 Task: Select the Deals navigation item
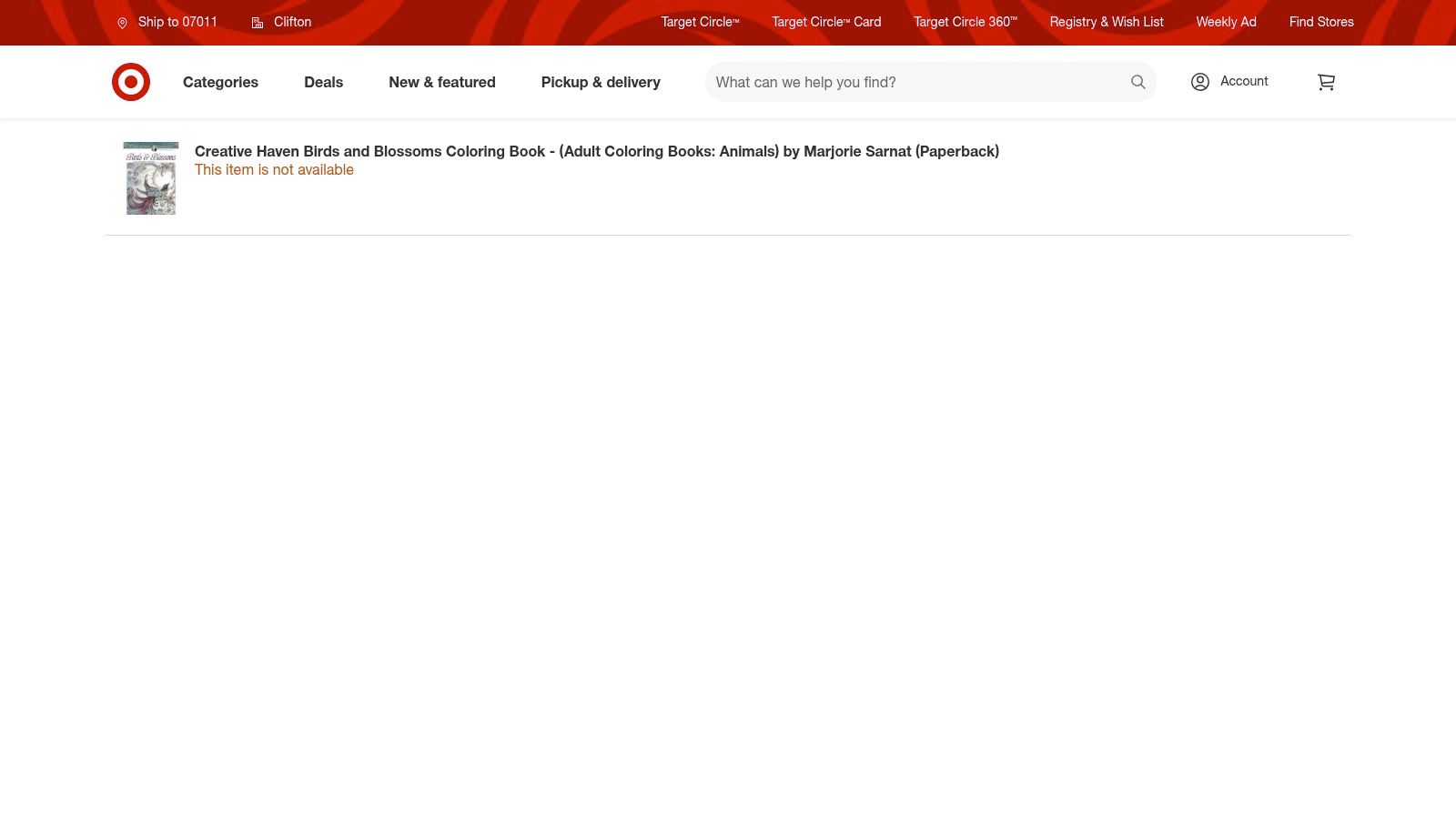click(323, 82)
